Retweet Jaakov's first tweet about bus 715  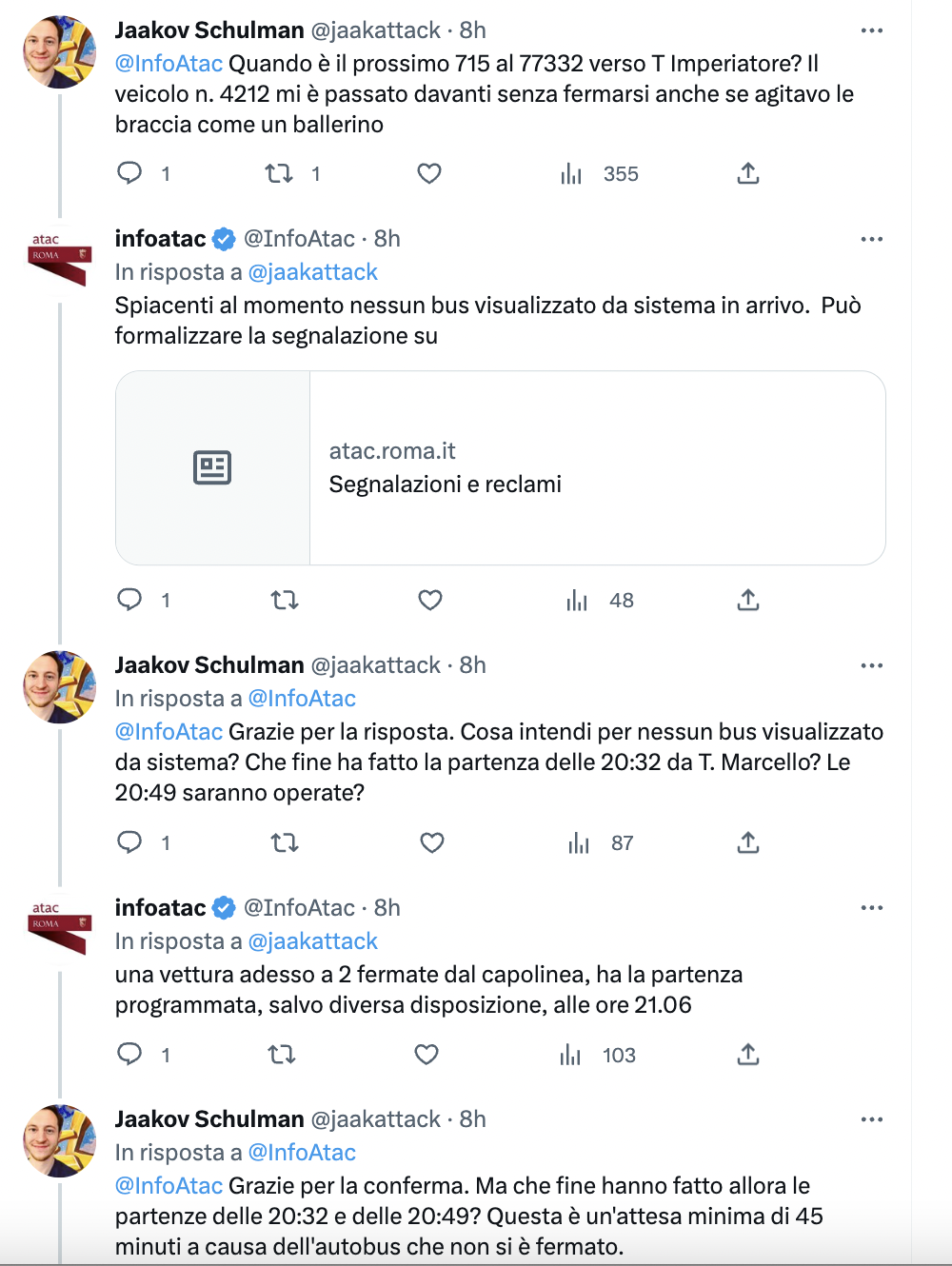point(279,173)
